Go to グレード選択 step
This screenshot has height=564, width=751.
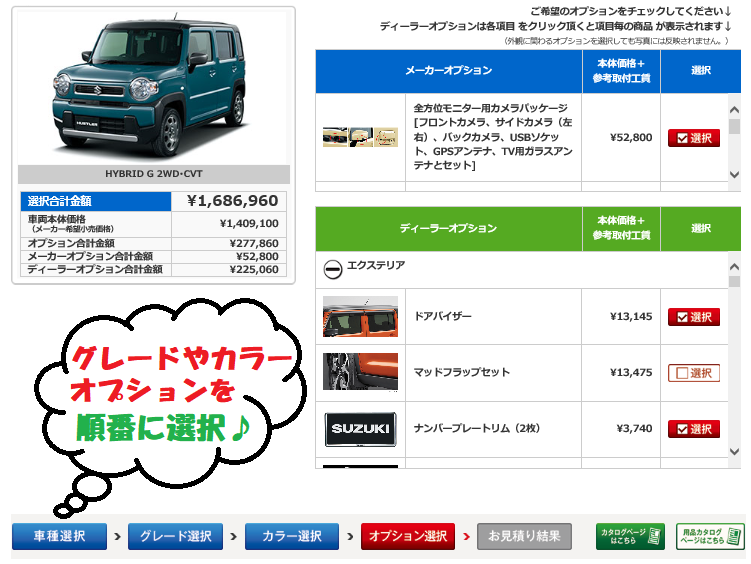175,536
